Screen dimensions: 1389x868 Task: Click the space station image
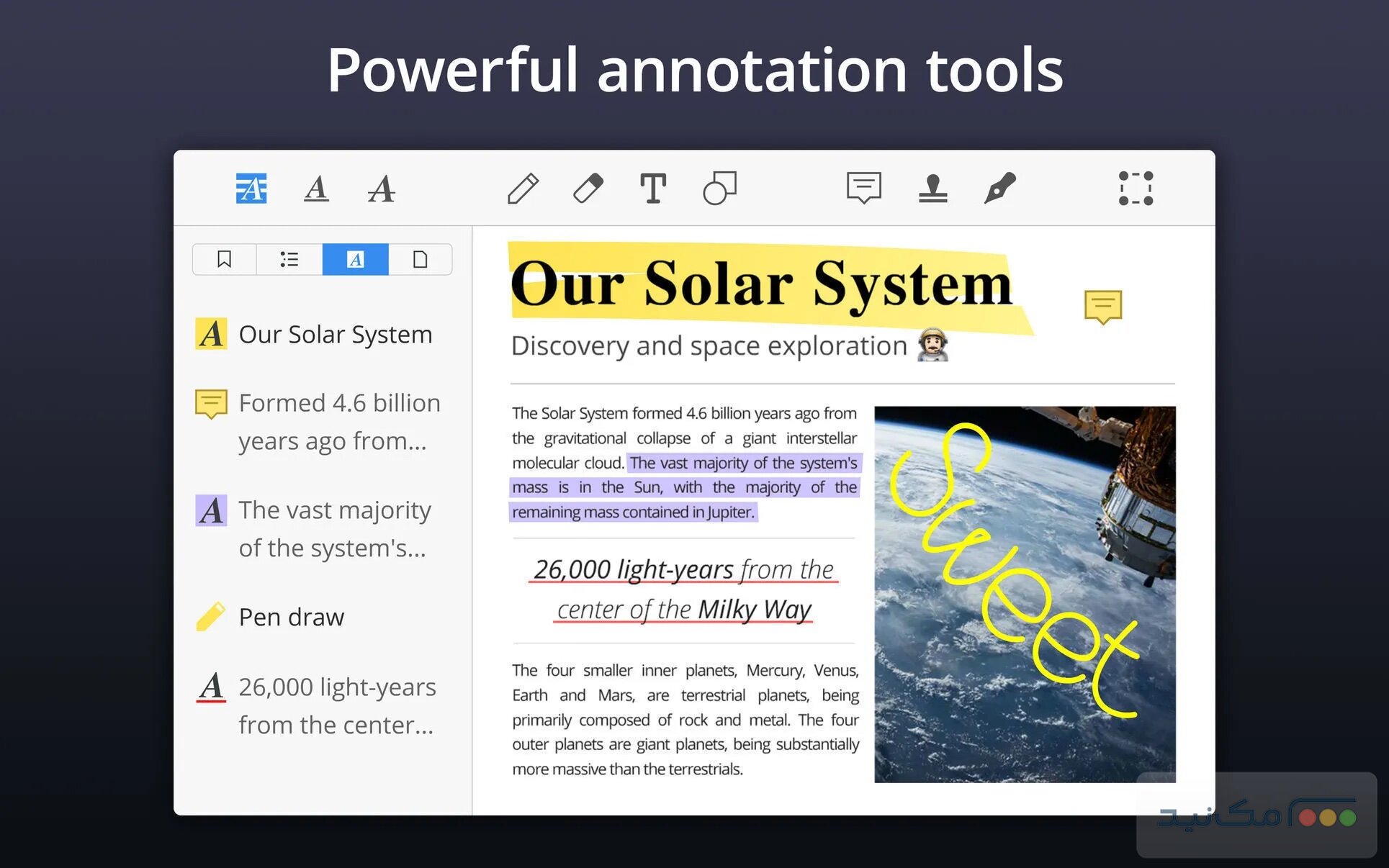(x=1024, y=594)
